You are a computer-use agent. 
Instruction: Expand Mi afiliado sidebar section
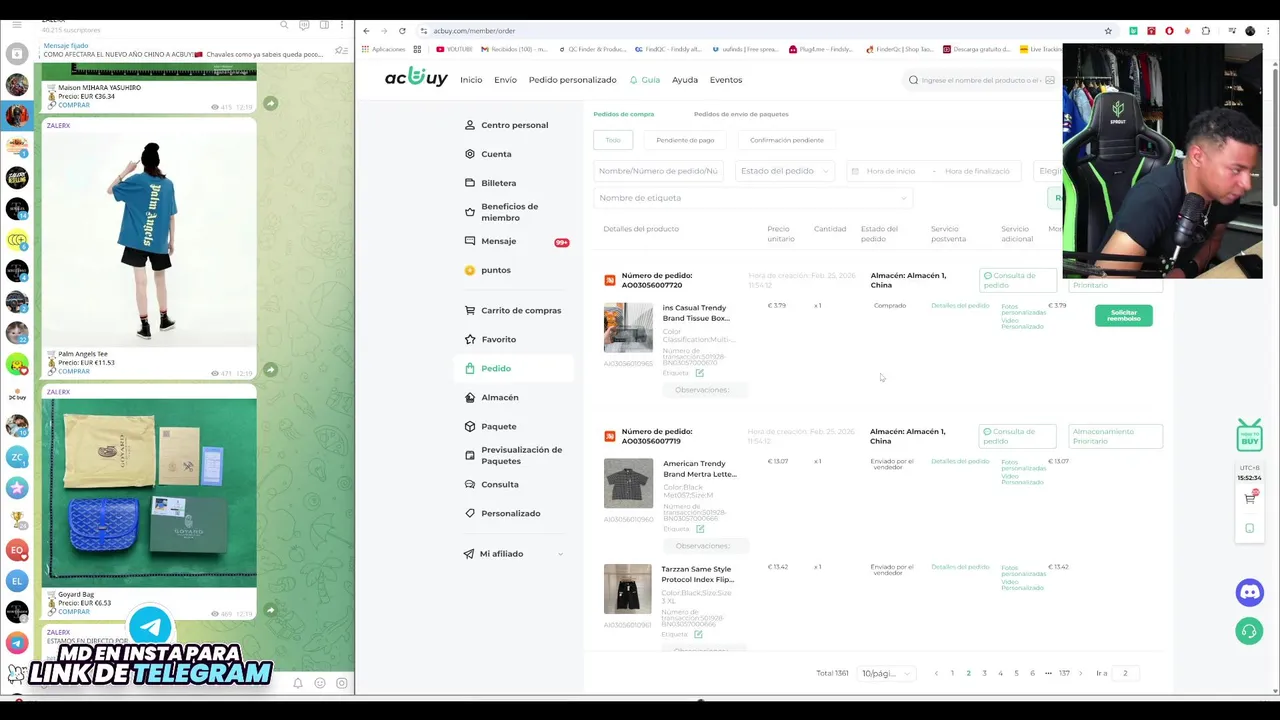[513, 554]
